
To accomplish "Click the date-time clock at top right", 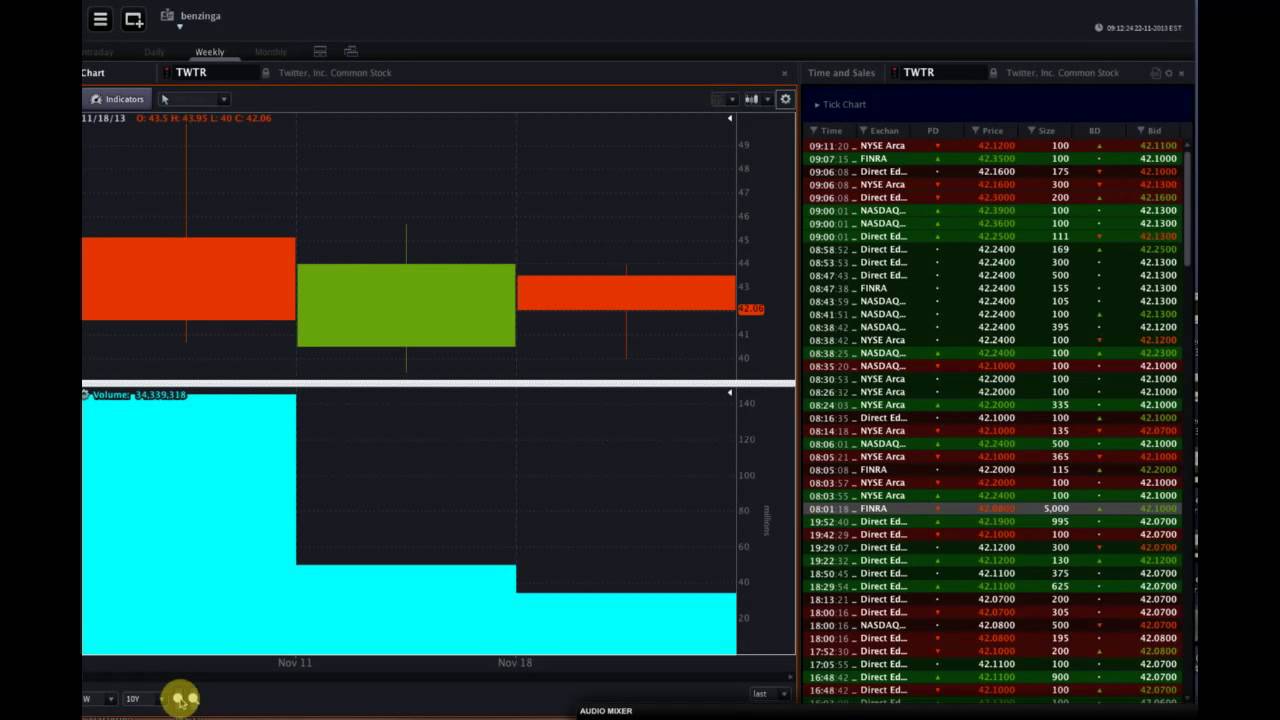I will (x=1139, y=28).
